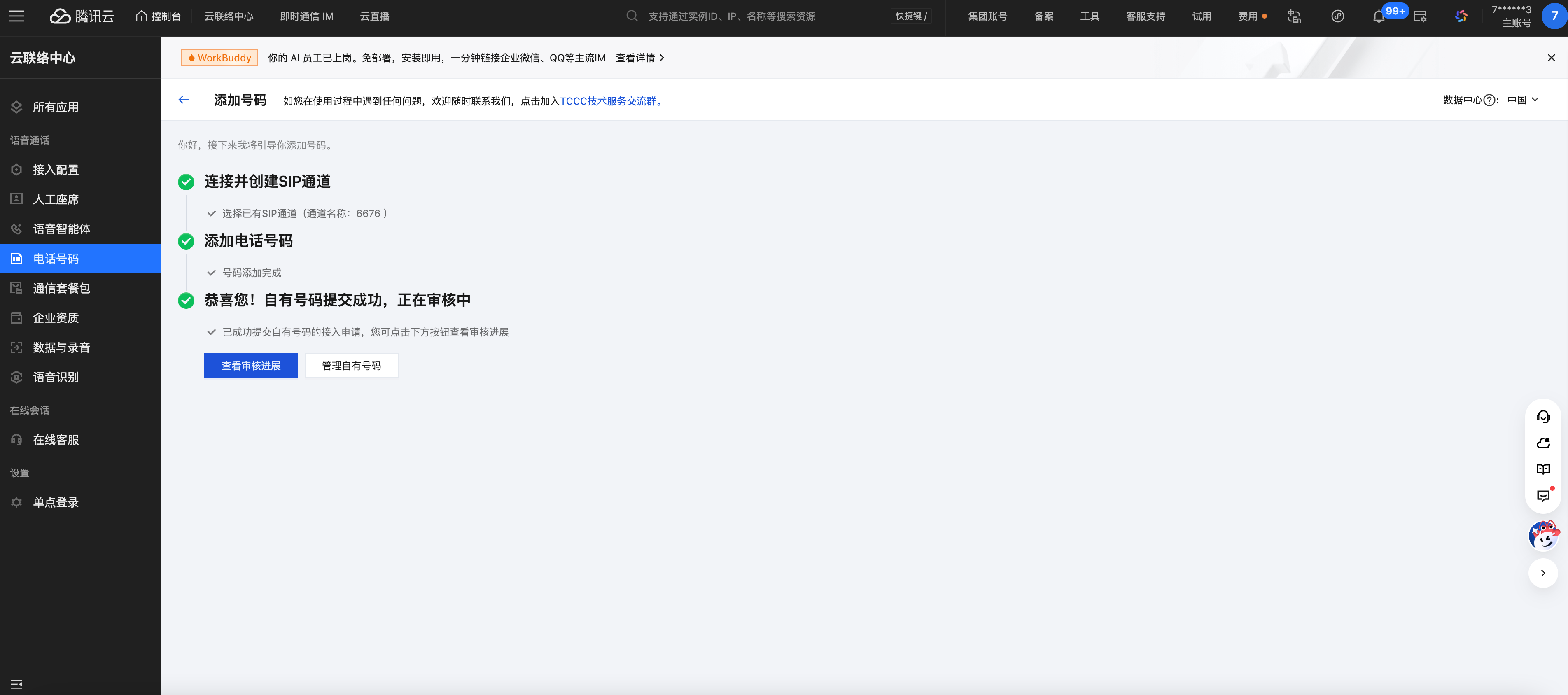Click the notification bell icon

pyautogui.click(x=1378, y=17)
